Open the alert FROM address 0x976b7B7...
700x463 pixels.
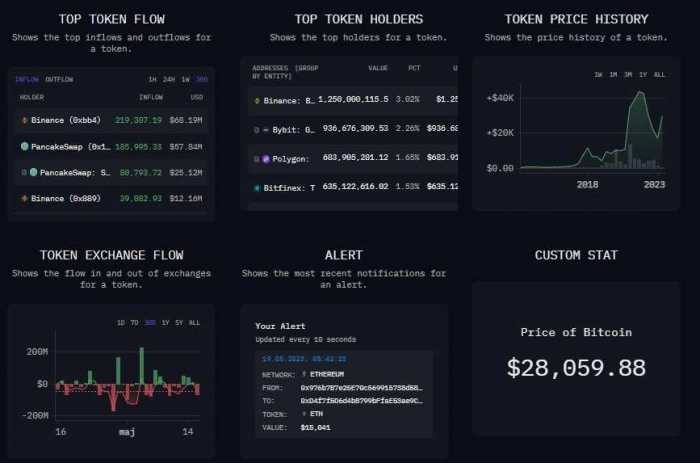(361, 386)
